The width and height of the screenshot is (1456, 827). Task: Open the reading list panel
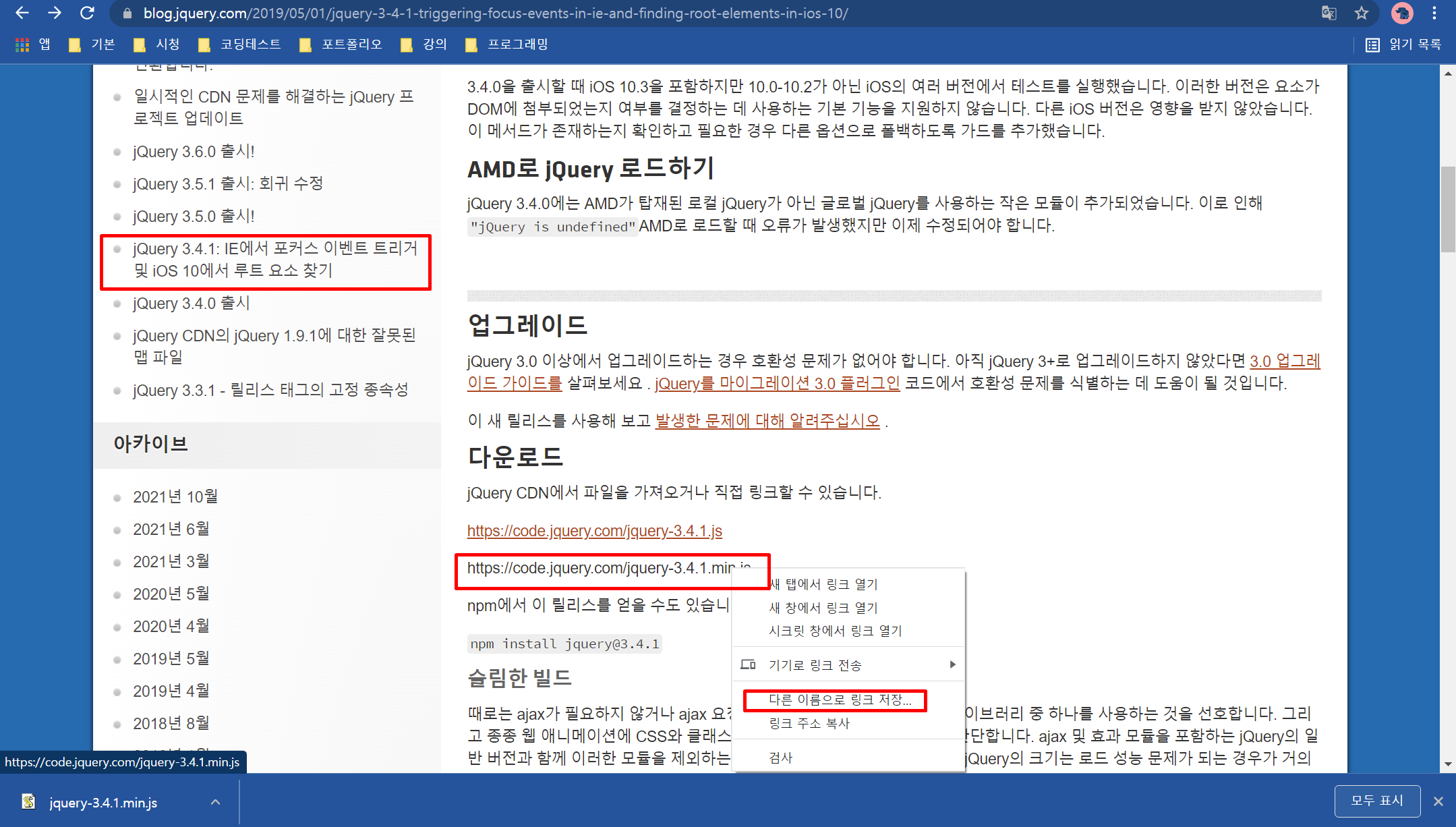(x=1403, y=45)
